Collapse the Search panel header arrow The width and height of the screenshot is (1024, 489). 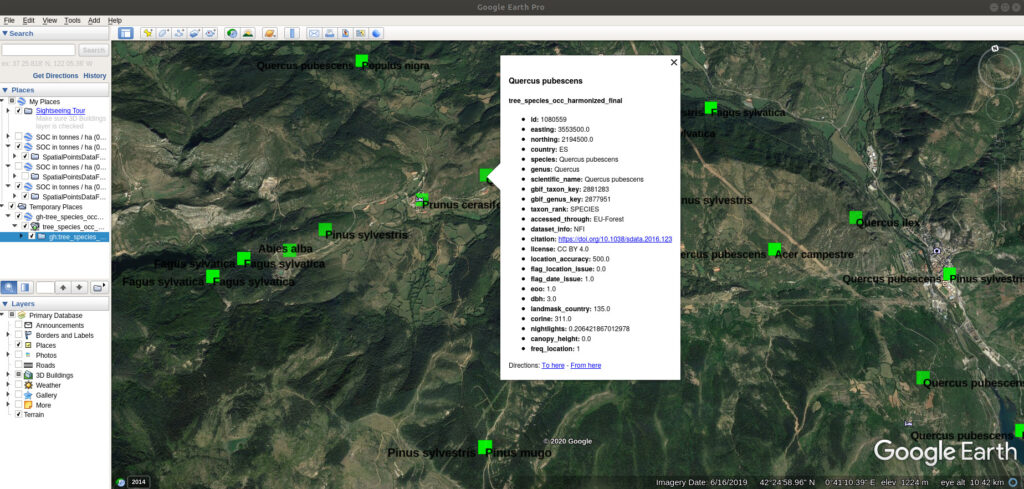coord(5,33)
